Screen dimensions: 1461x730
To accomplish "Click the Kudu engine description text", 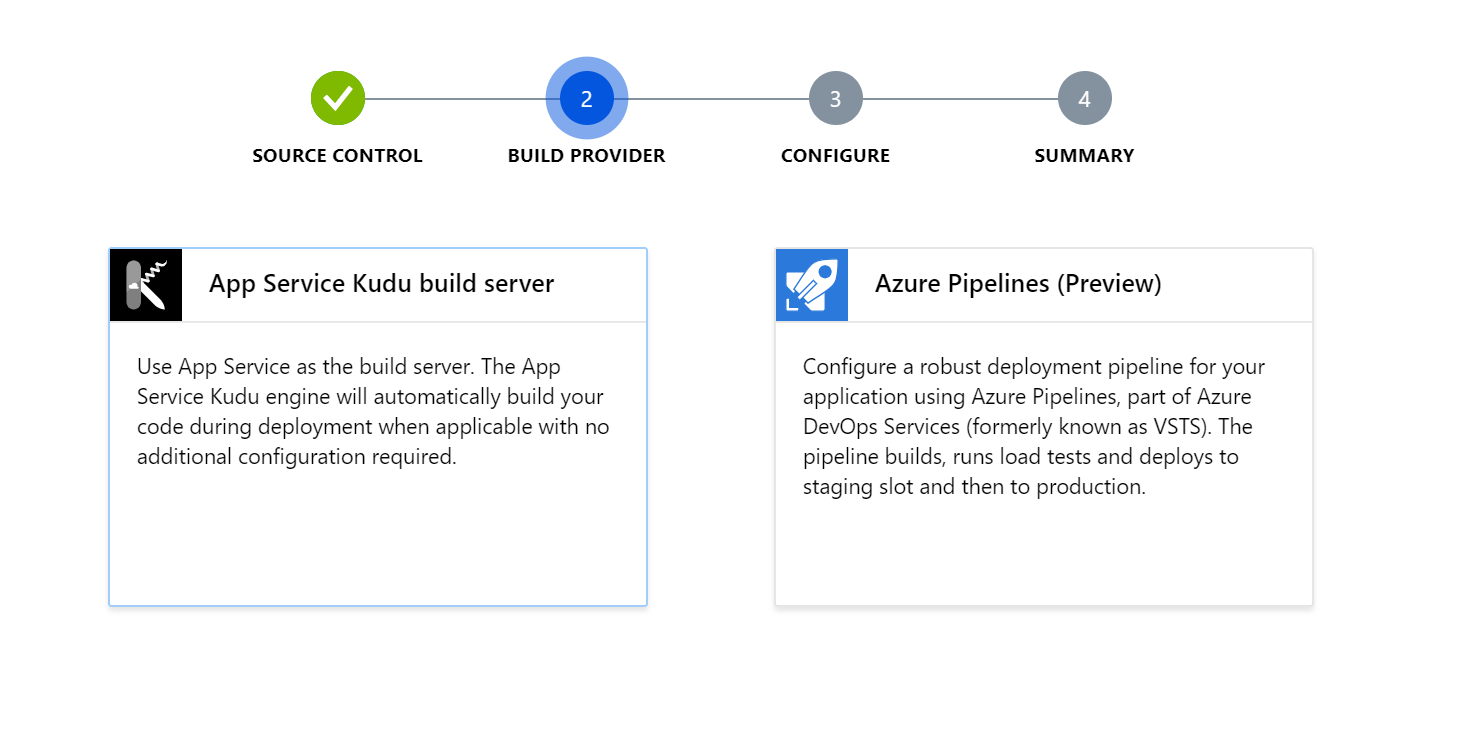I will [x=373, y=412].
